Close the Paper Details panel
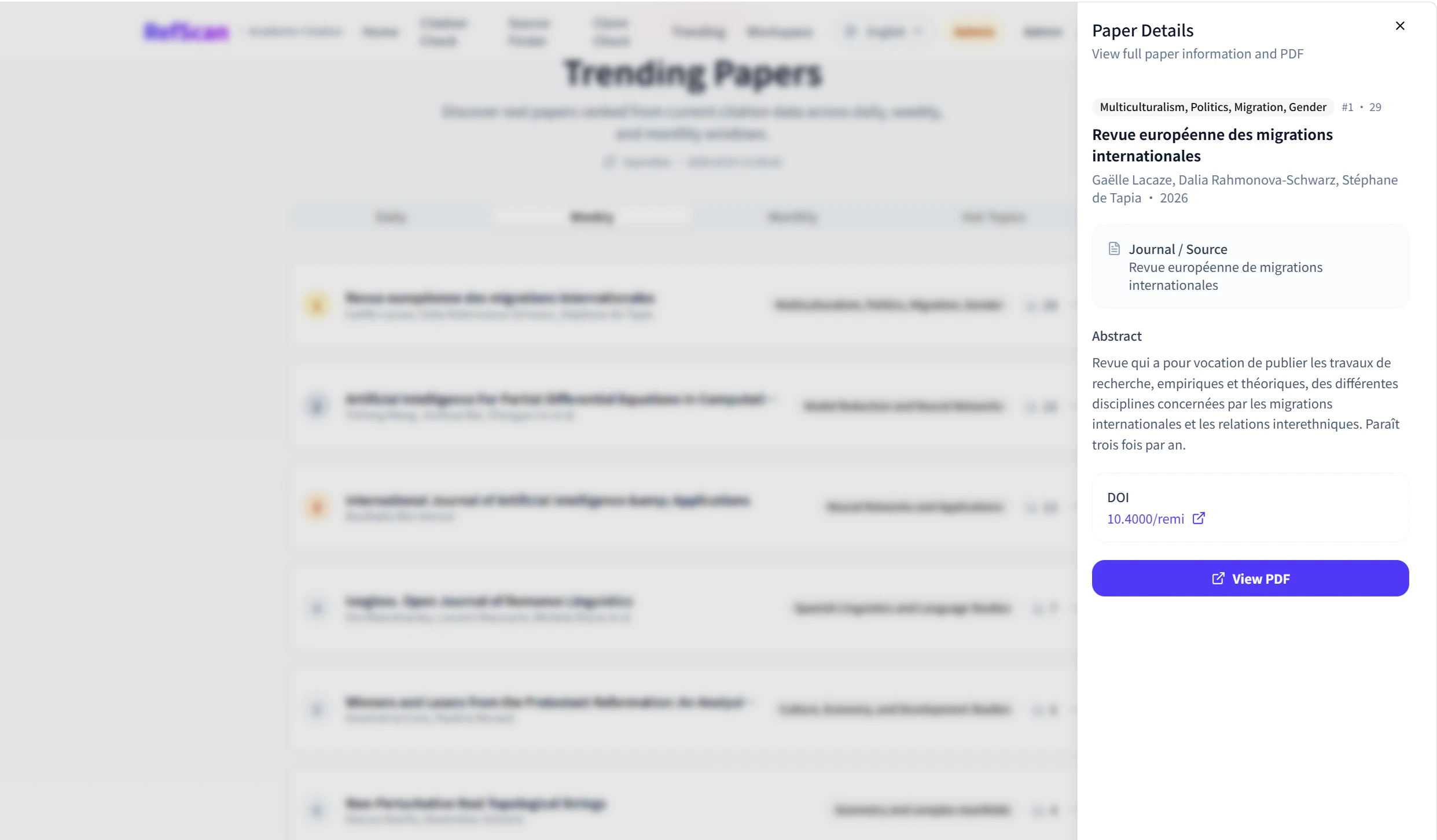Image resolution: width=1437 pixels, height=840 pixels. coord(1400,26)
